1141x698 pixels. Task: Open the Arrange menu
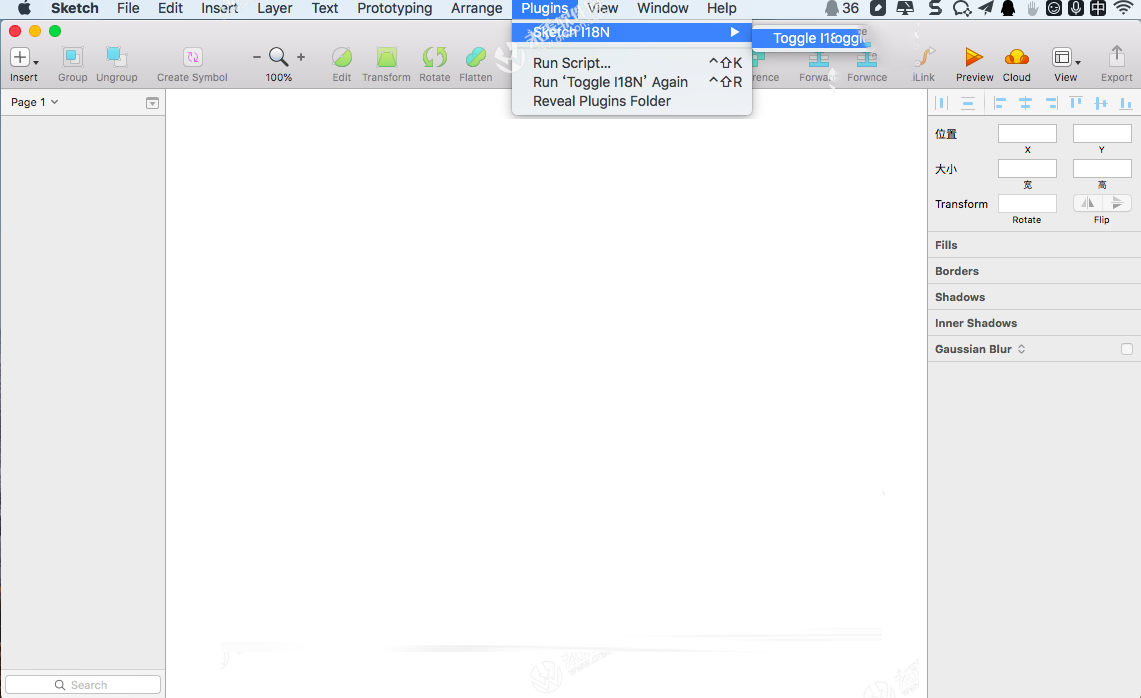click(x=477, y=8)
